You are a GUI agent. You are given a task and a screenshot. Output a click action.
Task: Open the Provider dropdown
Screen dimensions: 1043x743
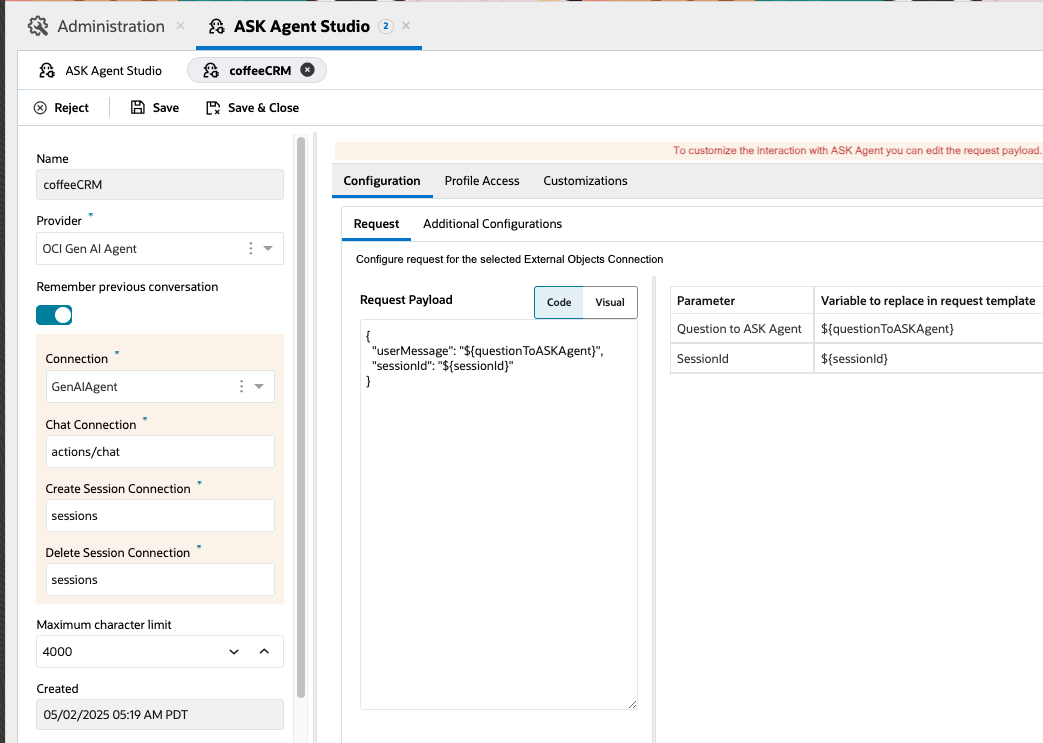pyautogui.click(x=268, y=248)
